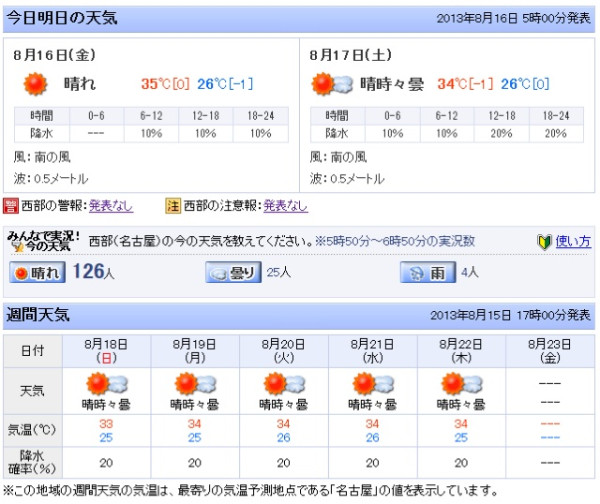600x504 pixels.
Task: Open 発表なし link for 西部の注意報
Action: click(285, 206)
